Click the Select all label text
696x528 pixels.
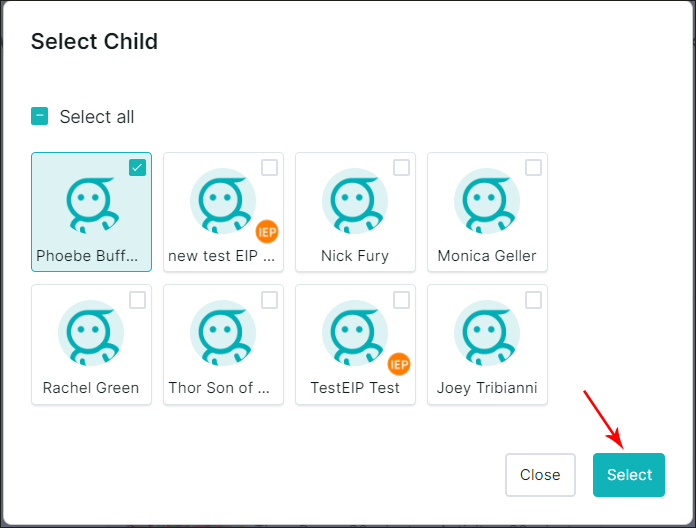point(97,117)
